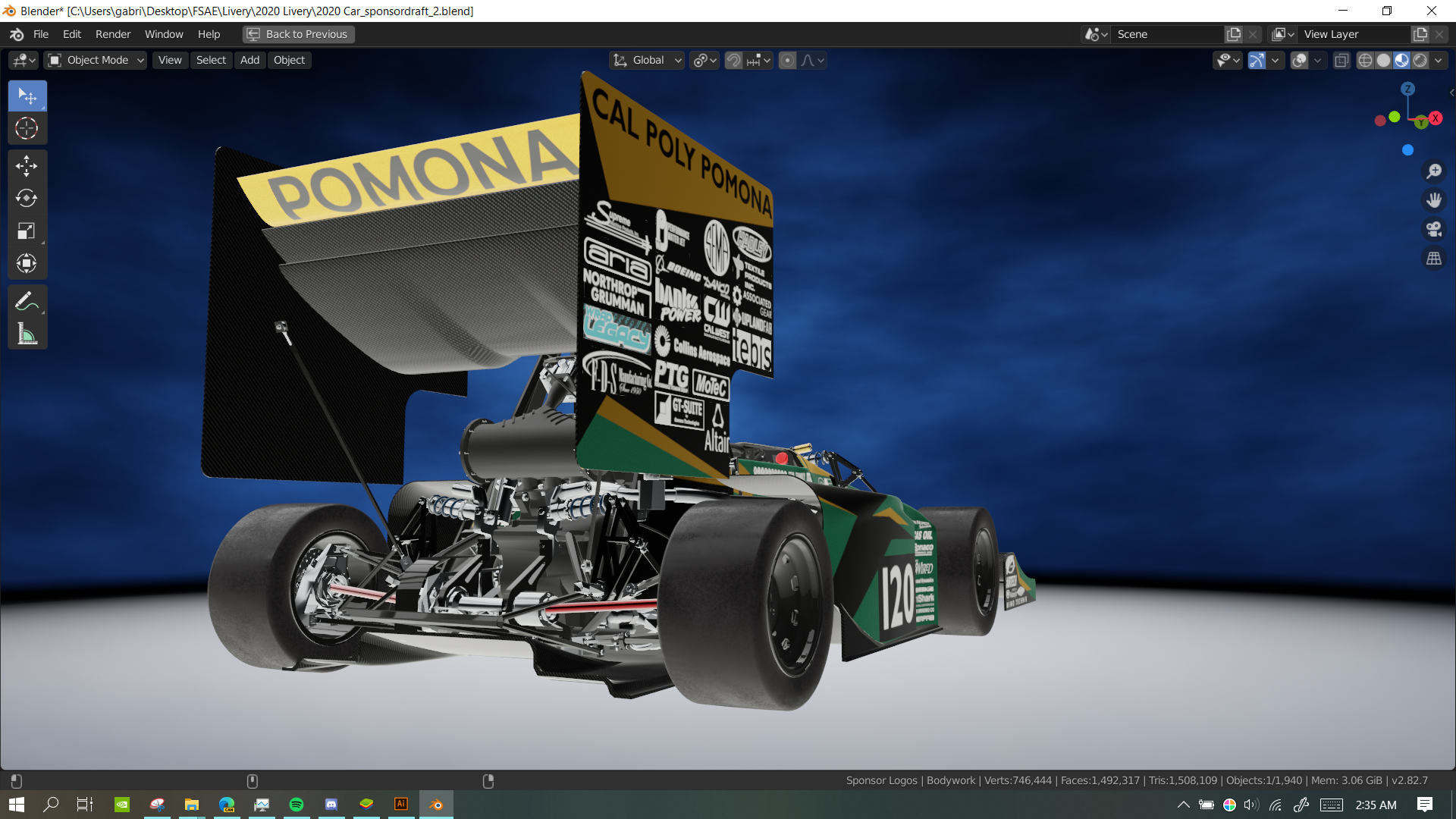The image size is (1456, 819).
Task: Open the viewport View menu
Action: pyautogui.click(x=170, y=61)
